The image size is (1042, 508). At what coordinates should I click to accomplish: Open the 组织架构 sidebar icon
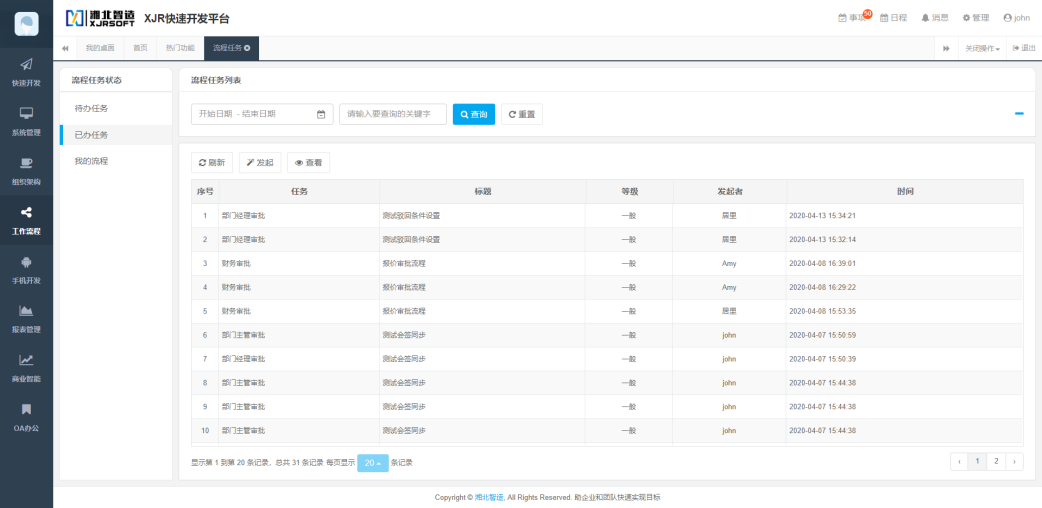(26, 163)
